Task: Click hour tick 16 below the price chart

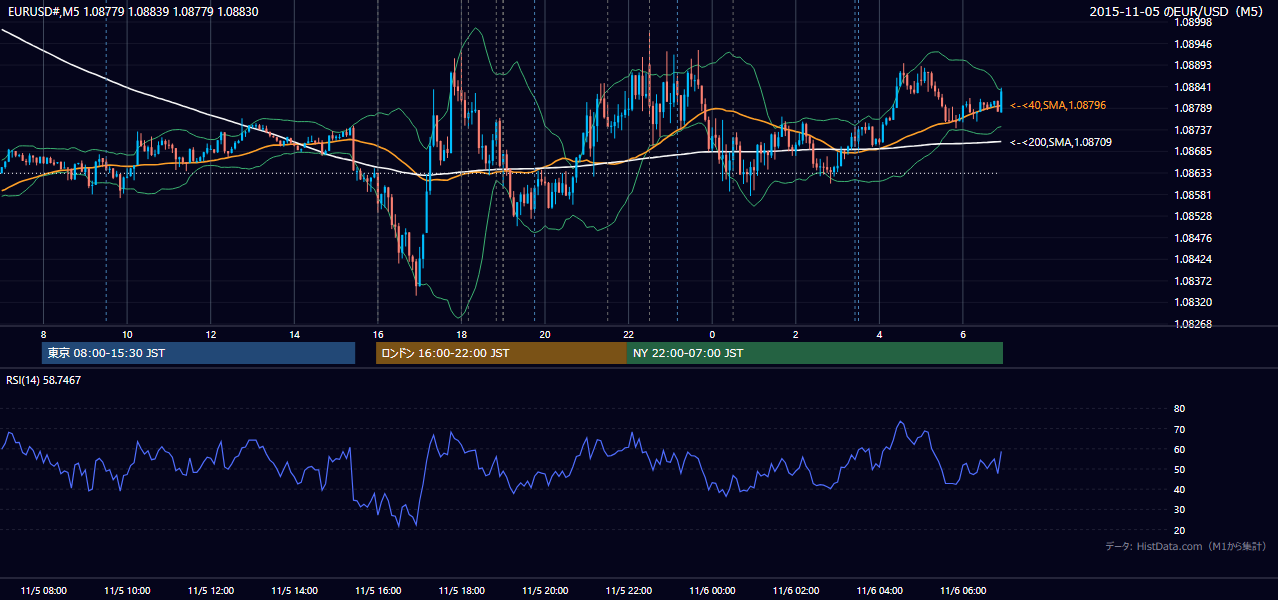Action: point(378,334)
